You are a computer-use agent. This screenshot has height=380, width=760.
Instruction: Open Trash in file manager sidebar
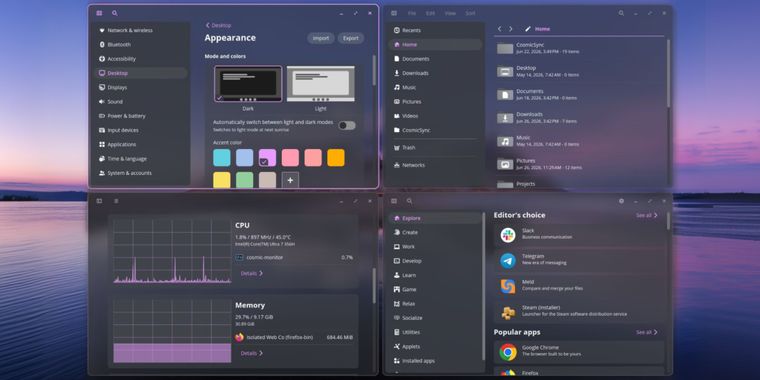click(x=435, y=147)
